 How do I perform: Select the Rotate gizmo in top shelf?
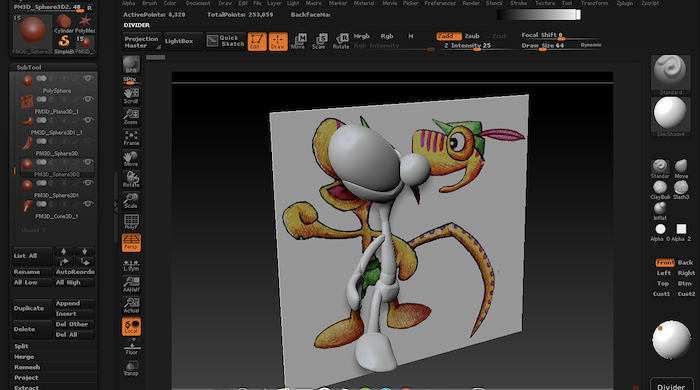341,41
